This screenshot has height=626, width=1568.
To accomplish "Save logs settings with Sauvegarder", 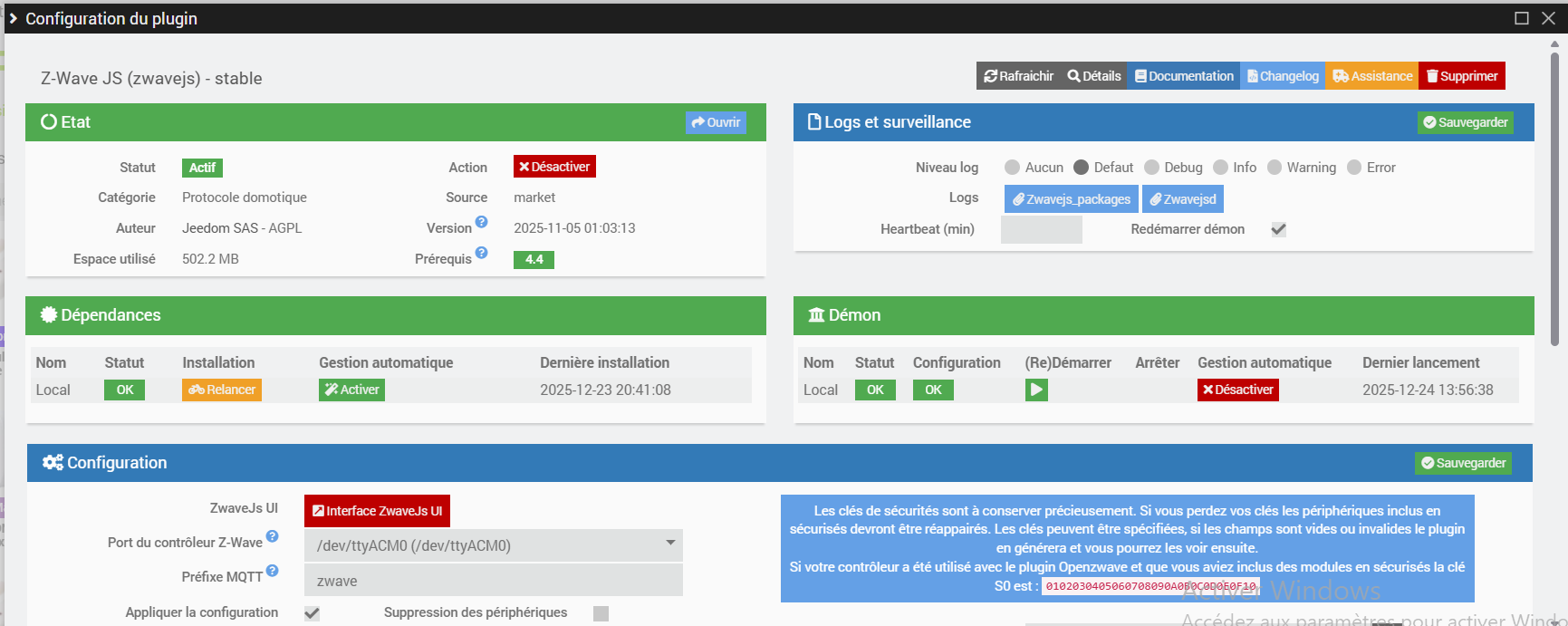I will (1465, 122).
